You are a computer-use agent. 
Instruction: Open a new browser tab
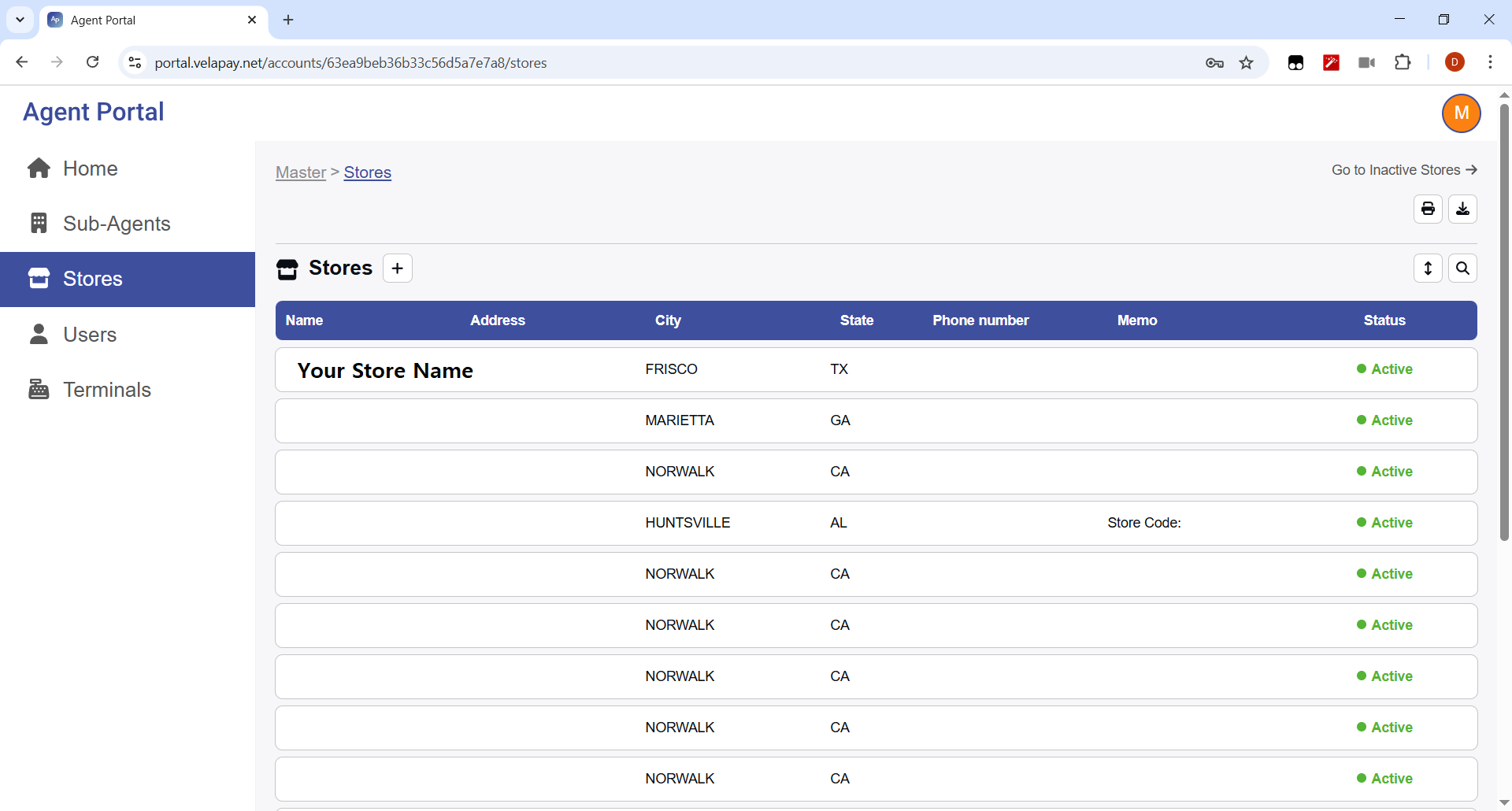[x=288, y=20]
